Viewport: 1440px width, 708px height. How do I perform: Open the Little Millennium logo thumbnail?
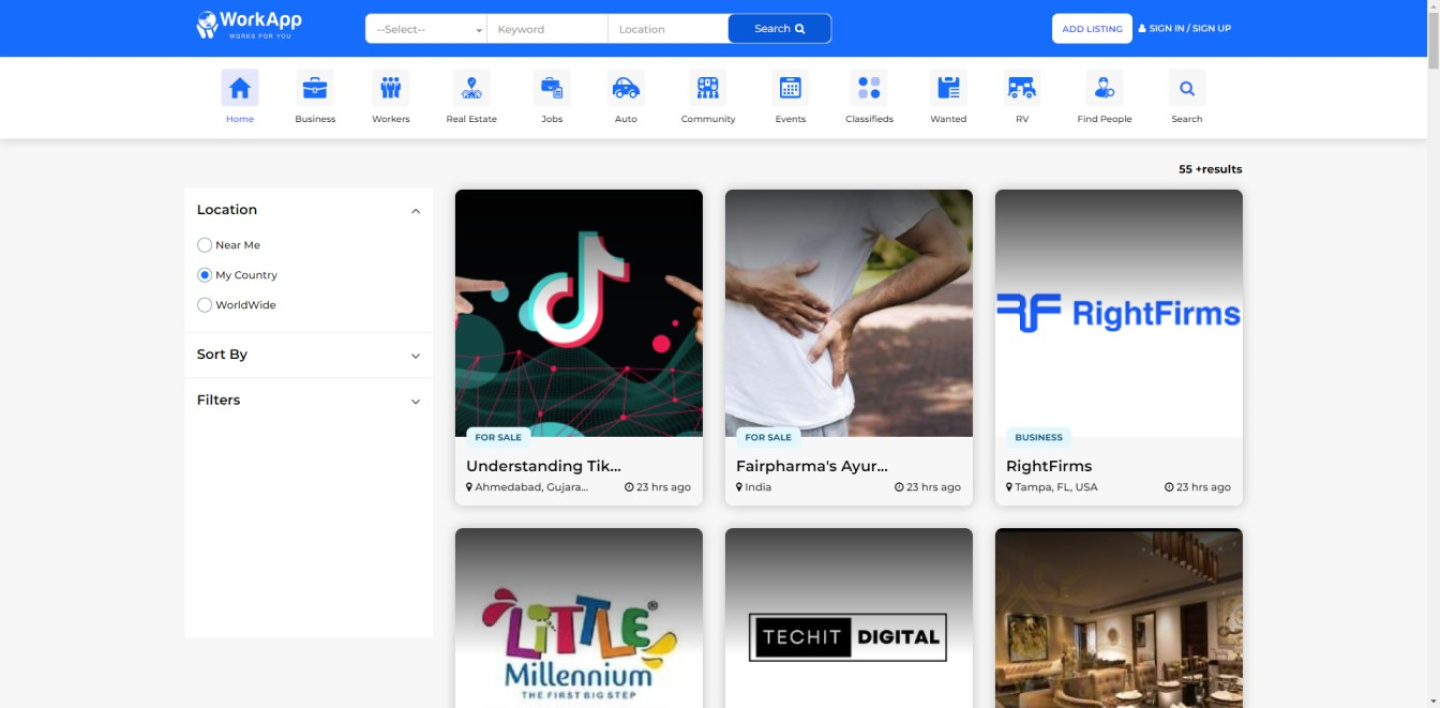[x=579, y=618]
